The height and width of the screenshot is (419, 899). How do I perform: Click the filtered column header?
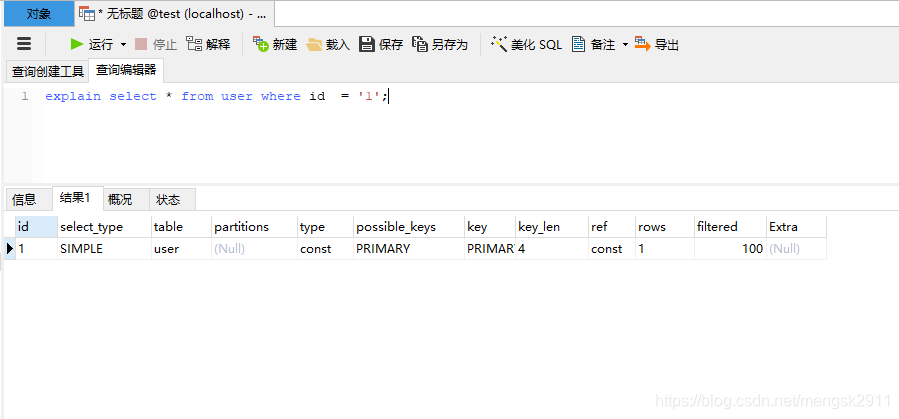[x=730, y=227]
